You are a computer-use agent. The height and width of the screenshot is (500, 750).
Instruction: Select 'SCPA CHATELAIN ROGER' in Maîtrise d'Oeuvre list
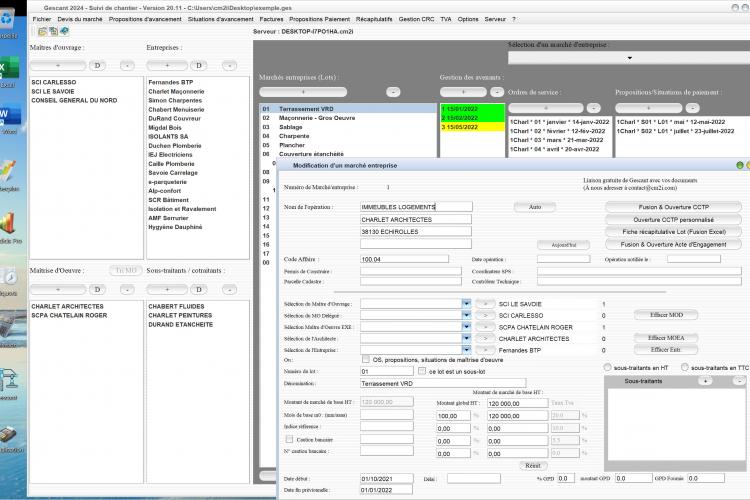(69, 315)
